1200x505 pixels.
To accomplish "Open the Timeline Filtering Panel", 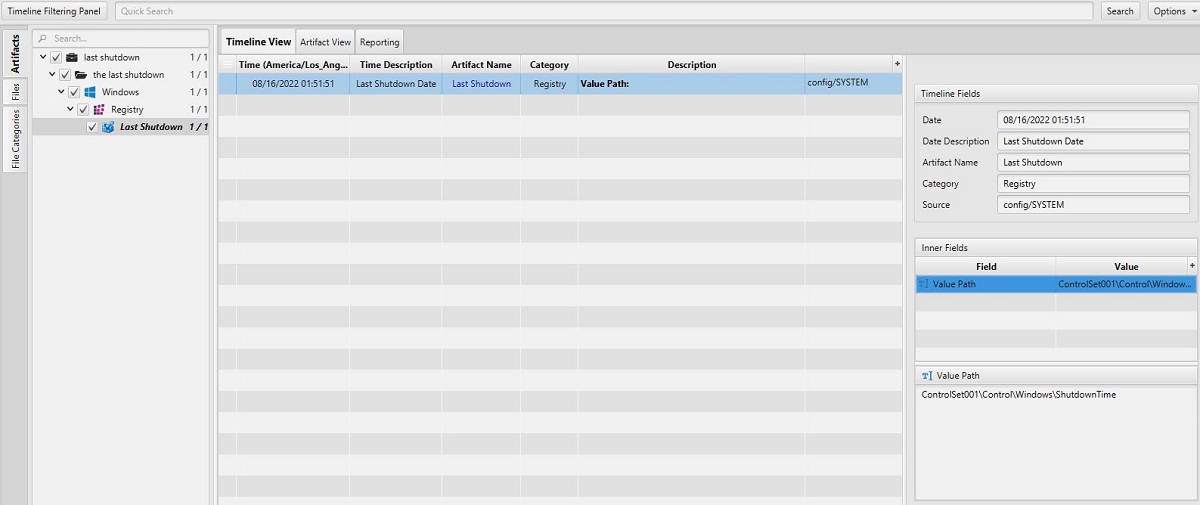I will (54, 11).
